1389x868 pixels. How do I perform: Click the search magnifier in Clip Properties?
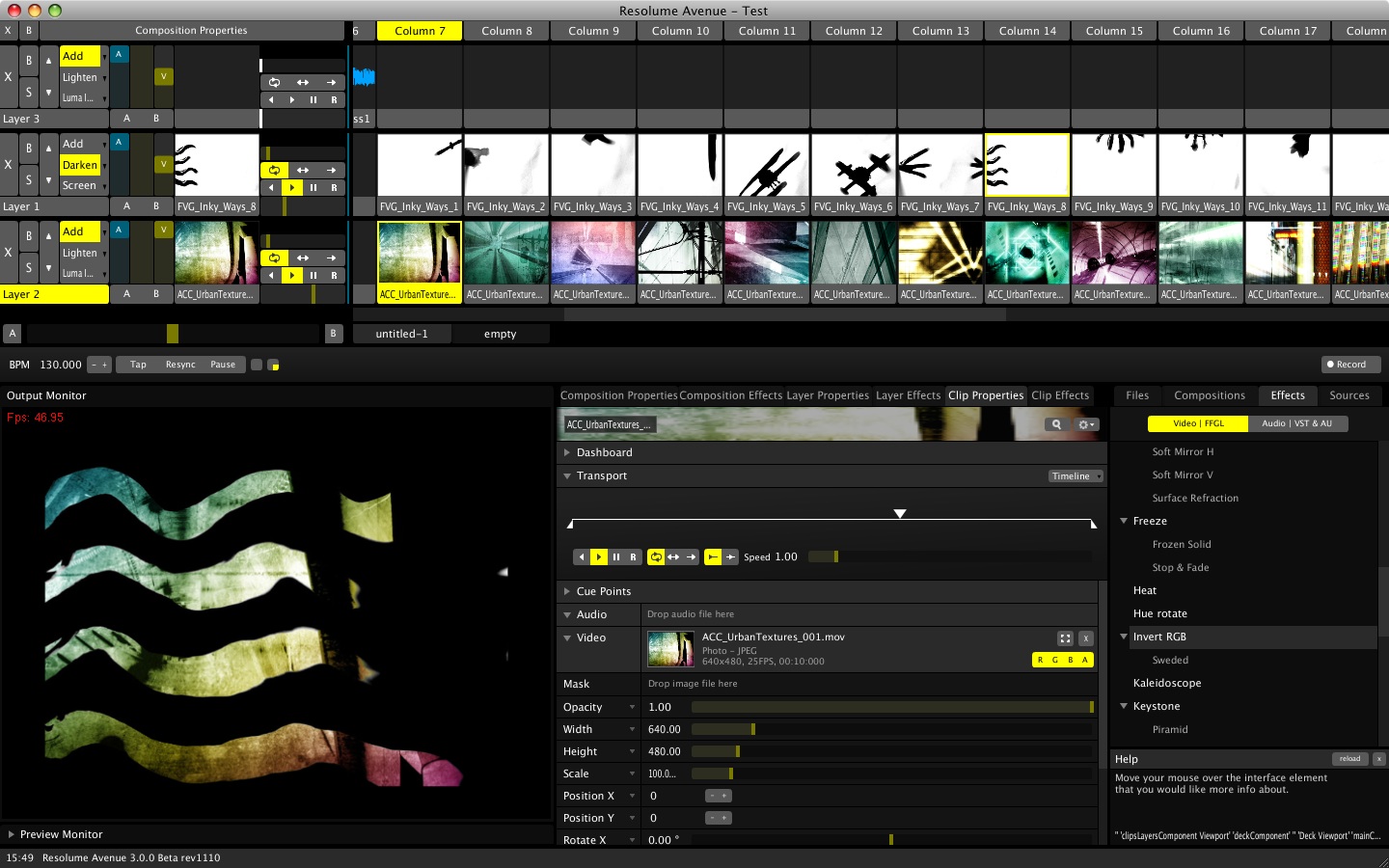(1056, 424)
